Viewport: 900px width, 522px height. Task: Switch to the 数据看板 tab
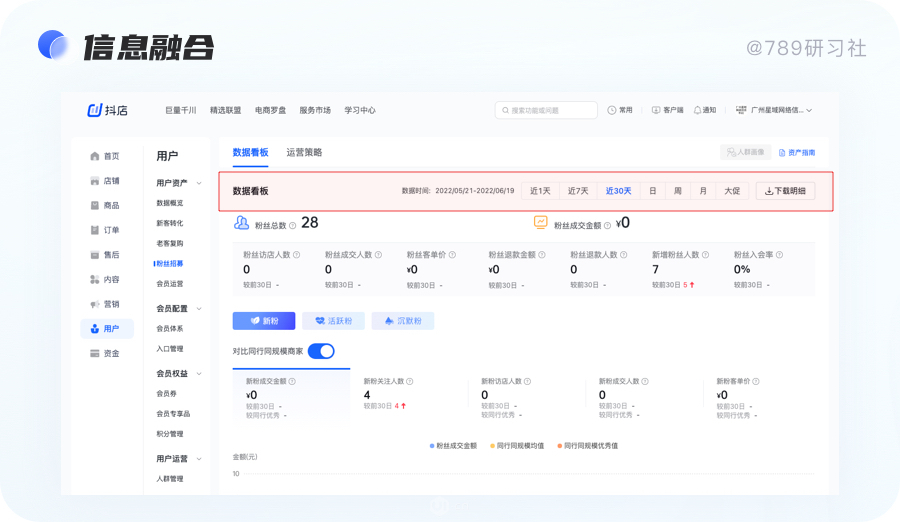250,153
